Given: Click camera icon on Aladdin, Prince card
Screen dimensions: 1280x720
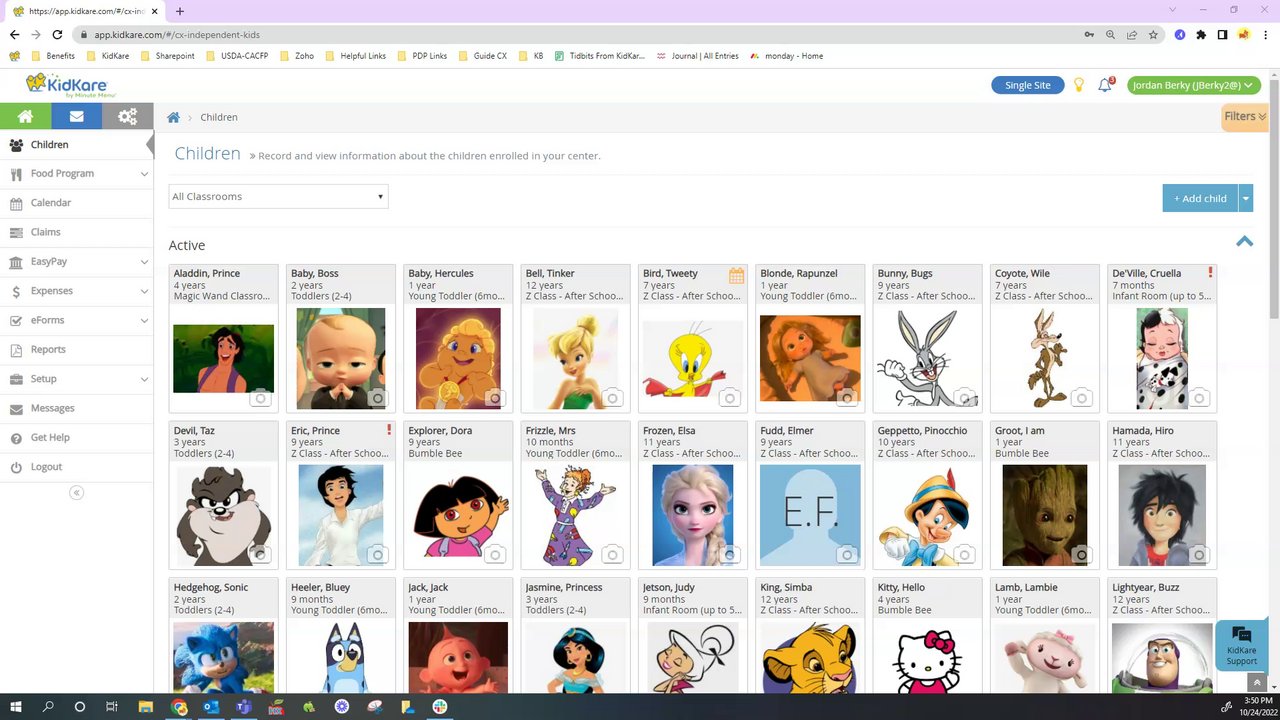Looking at the screenshot, I should tap(260, 398).
